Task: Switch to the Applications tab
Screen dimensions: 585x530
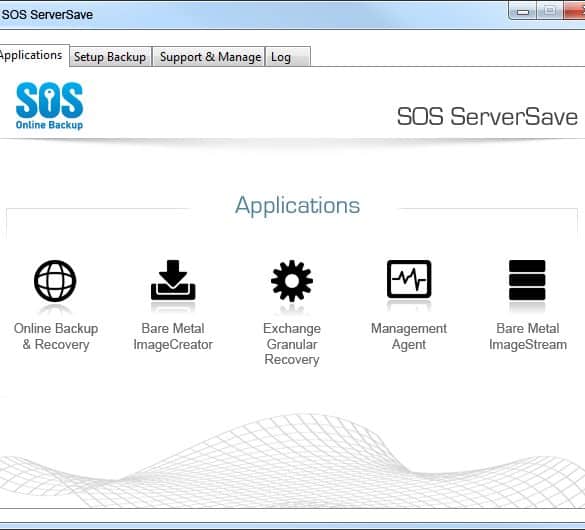Action: tap(34, 56)
